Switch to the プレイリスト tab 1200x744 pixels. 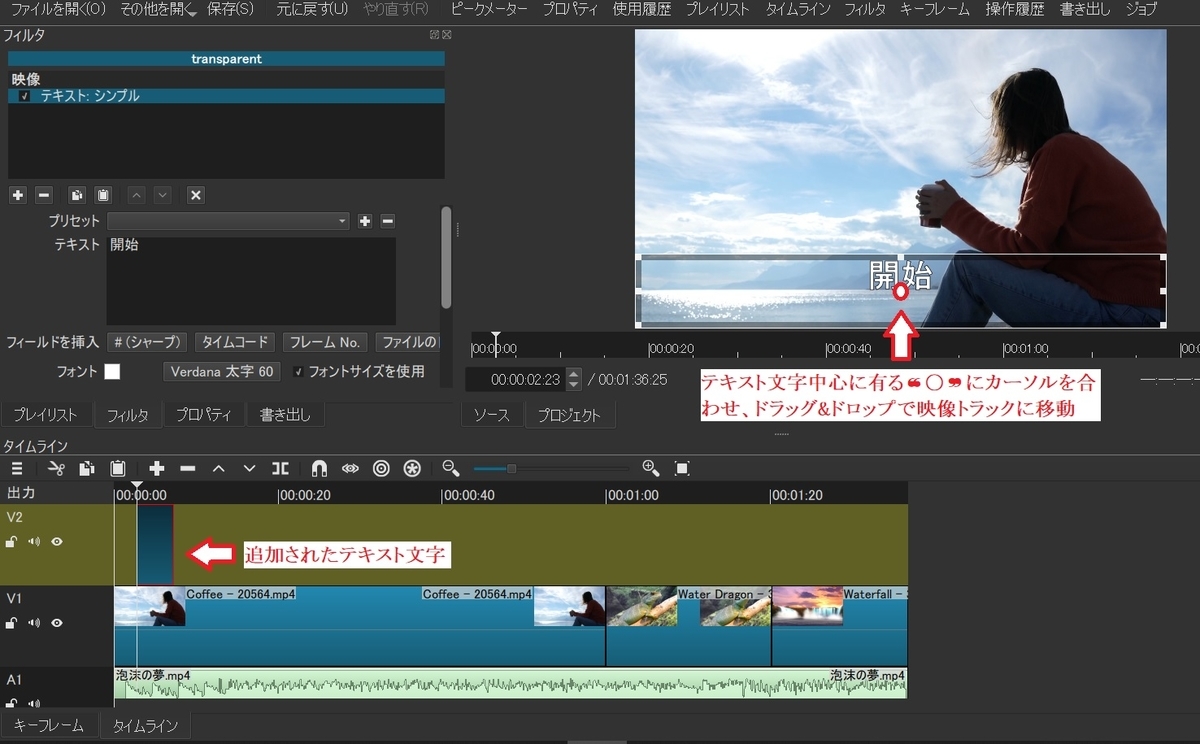coord(45,415)
